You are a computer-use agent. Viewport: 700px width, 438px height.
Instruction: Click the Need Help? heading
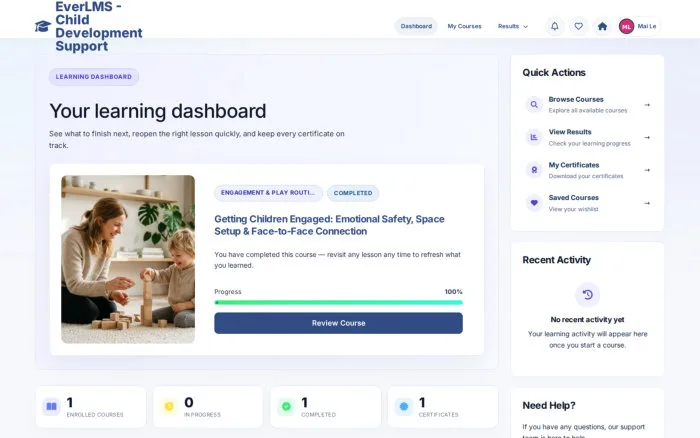(x=549, y=405)
